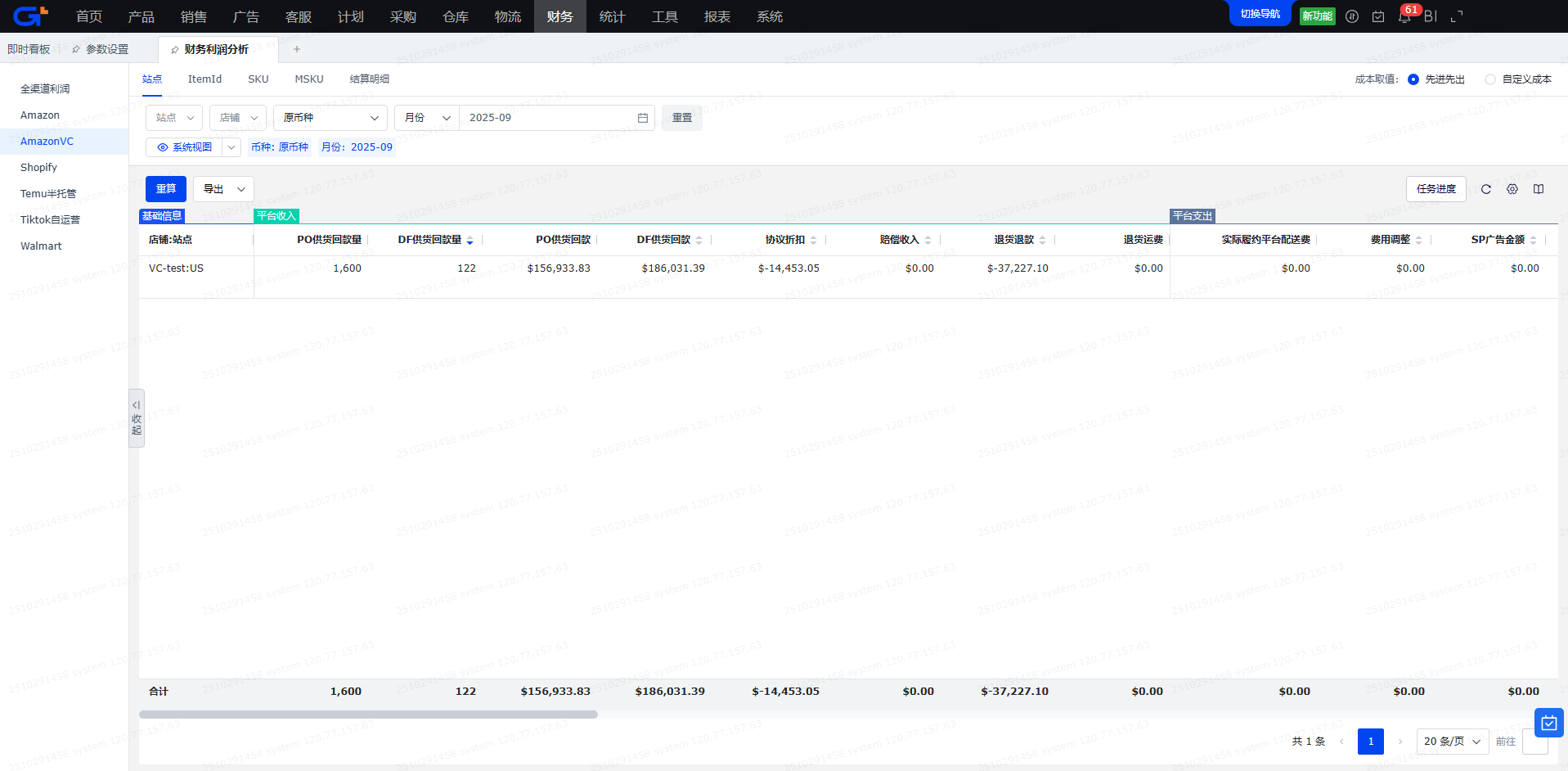1568x771 pixels.
Task: Open the 广告 top menu
Action: click(246, 16)
